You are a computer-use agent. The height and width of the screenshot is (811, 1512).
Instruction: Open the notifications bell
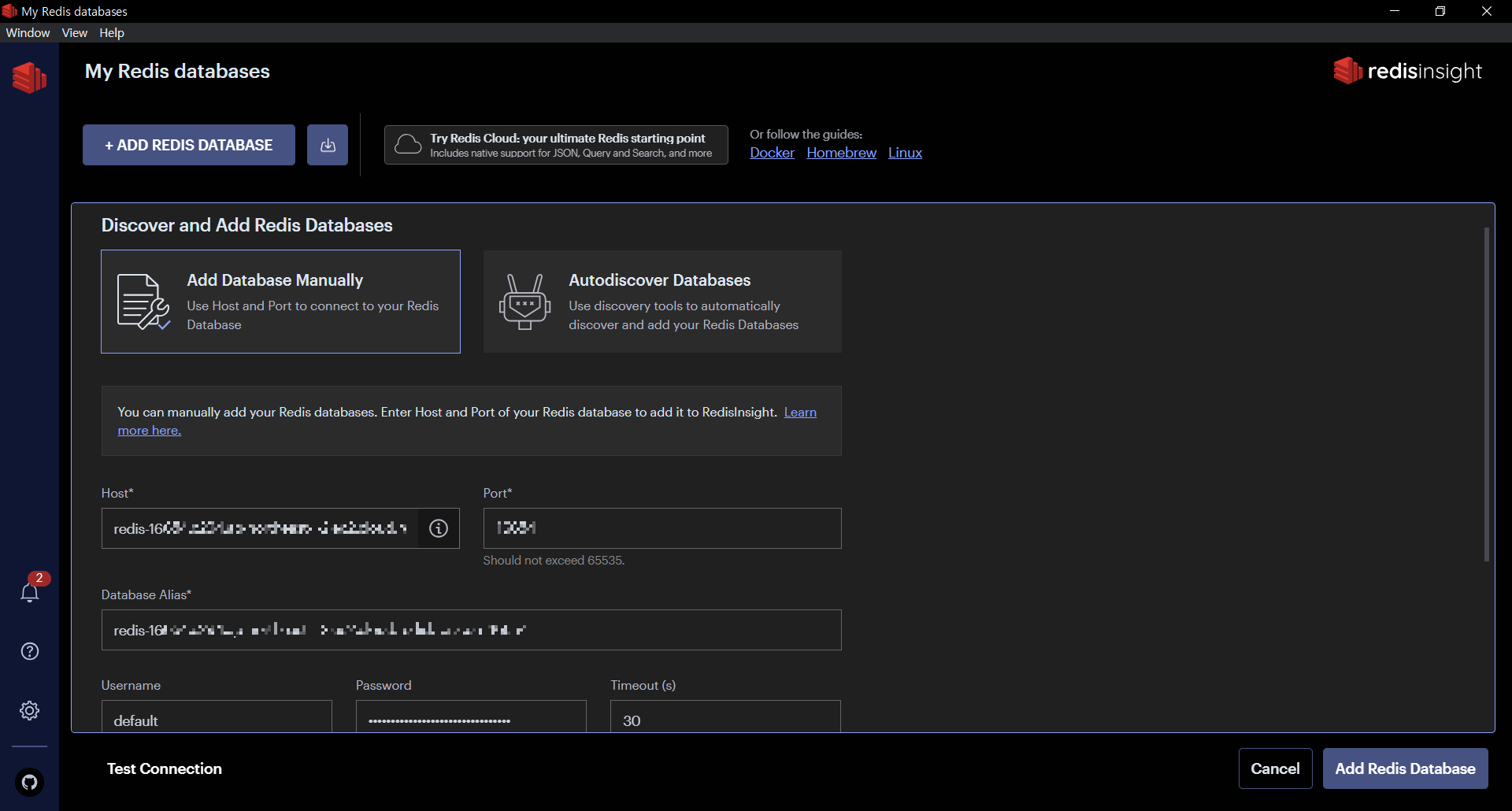coord(30,592)
